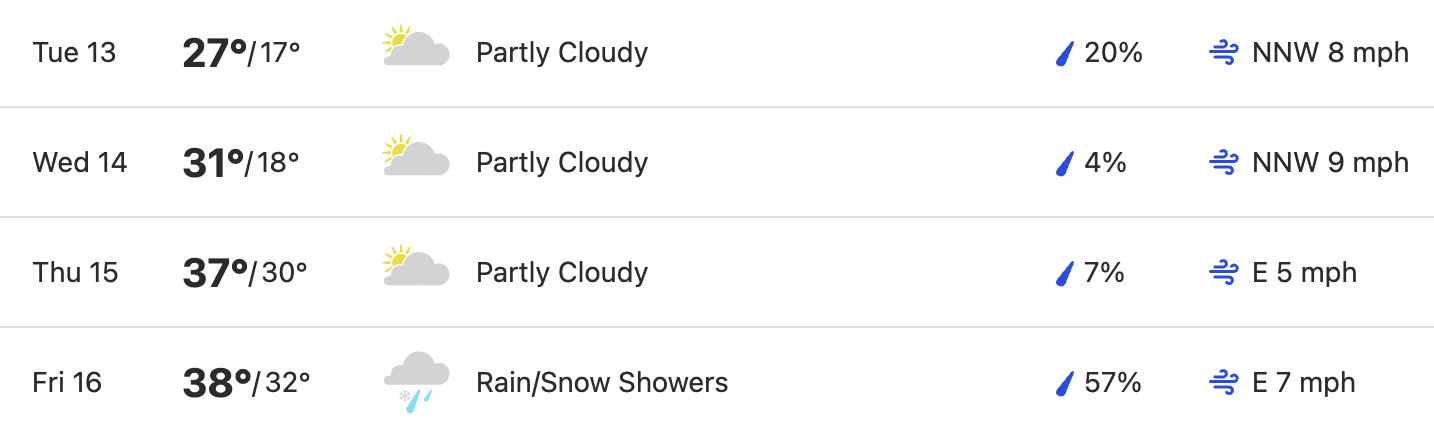Viewport: 1434px width, 430px height.
Task: Click the raindrop icon next to 57%
Action: 1065,383
